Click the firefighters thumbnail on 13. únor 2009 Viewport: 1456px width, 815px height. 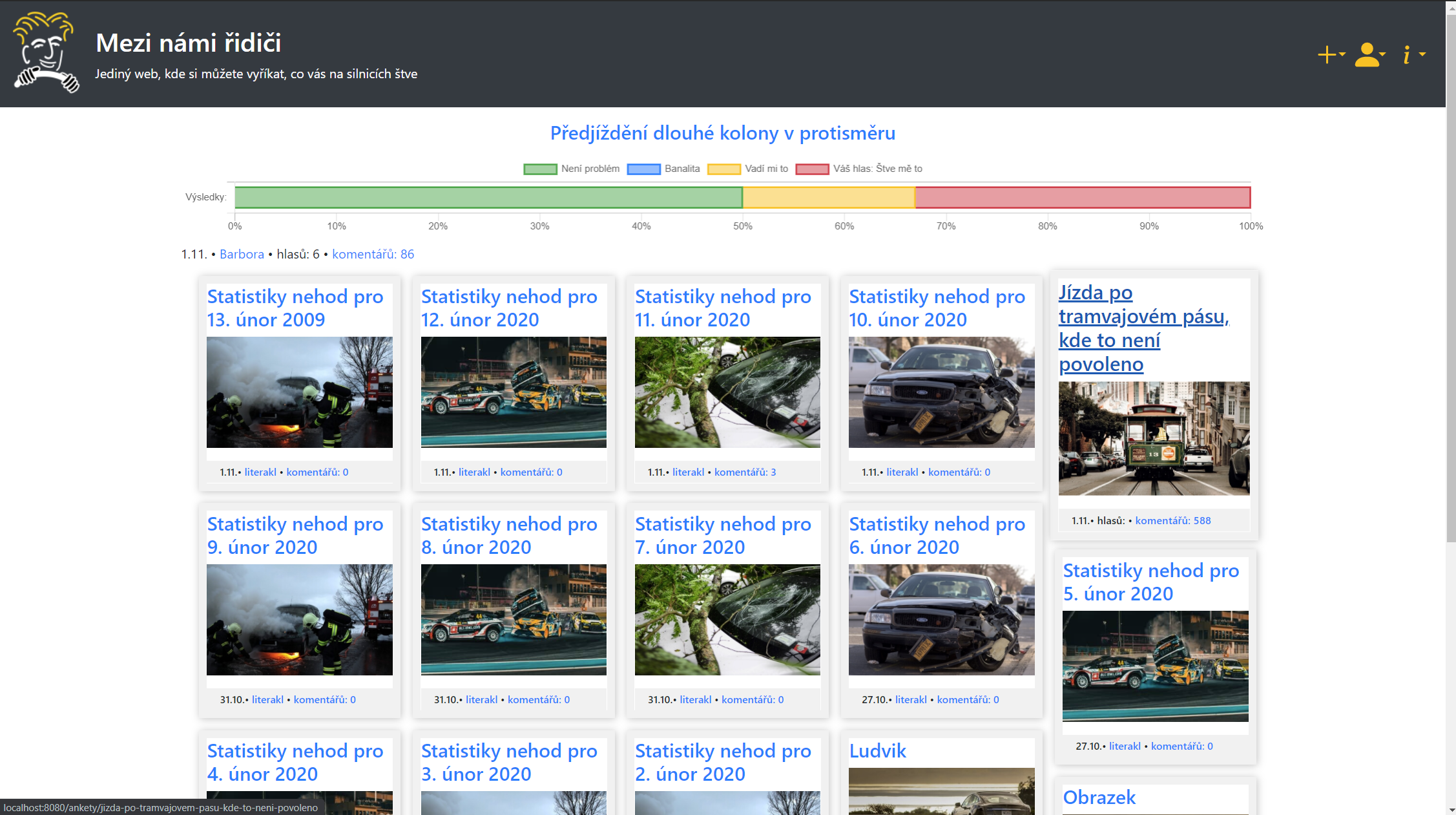pyautogui.click(x=299, y=392)
